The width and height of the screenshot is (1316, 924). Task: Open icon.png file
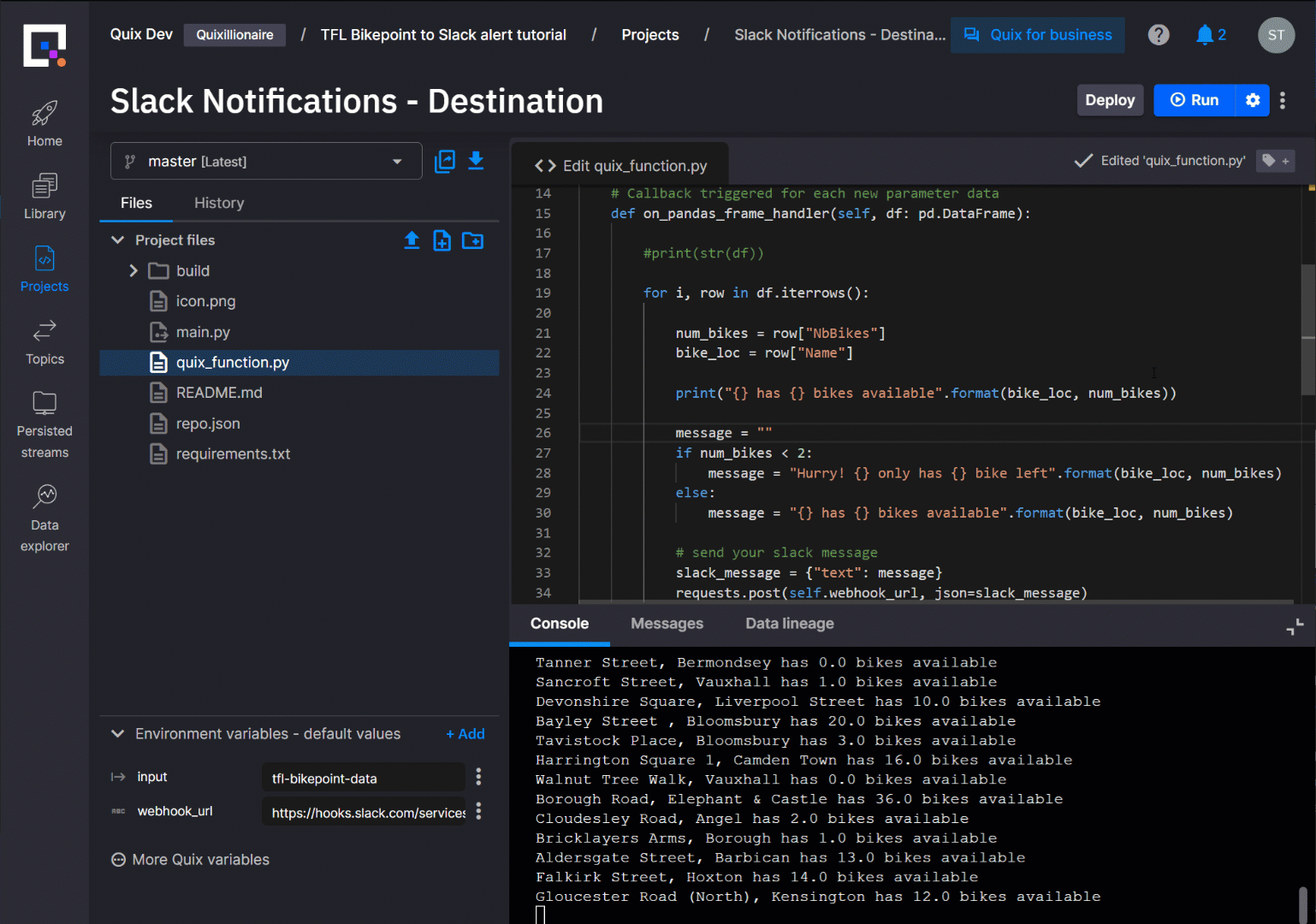205,301
